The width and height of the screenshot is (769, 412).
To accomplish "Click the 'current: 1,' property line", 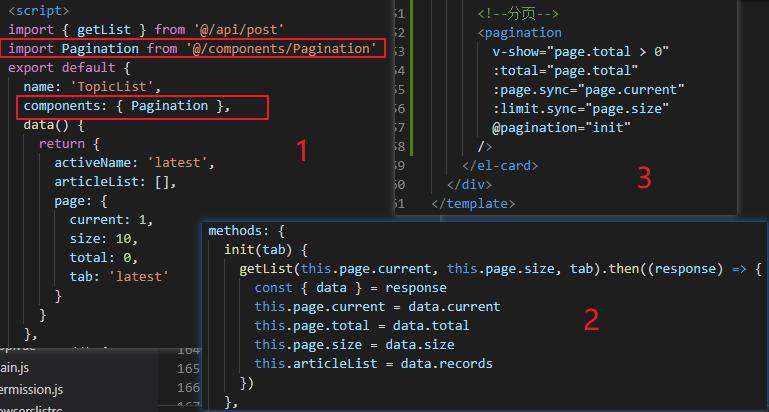I will (111, 220).
